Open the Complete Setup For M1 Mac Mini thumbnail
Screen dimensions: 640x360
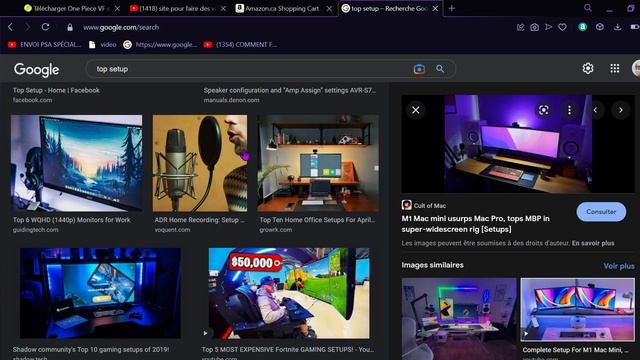pyautogui.click(x=577, y=309)
